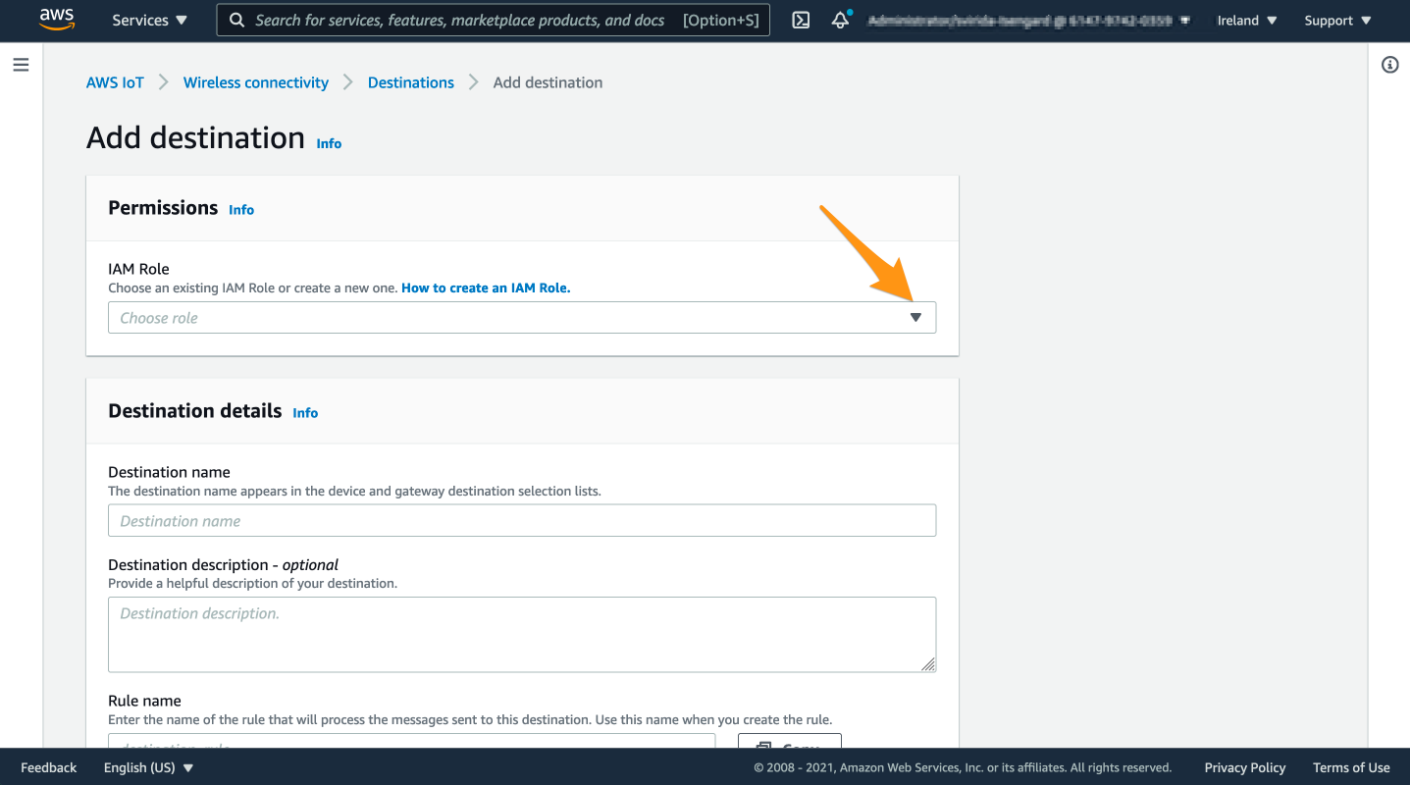This screenshot has width=1410, height=785.
Task: Open the Terms of Use link
Action: (x=1351, y=768)
